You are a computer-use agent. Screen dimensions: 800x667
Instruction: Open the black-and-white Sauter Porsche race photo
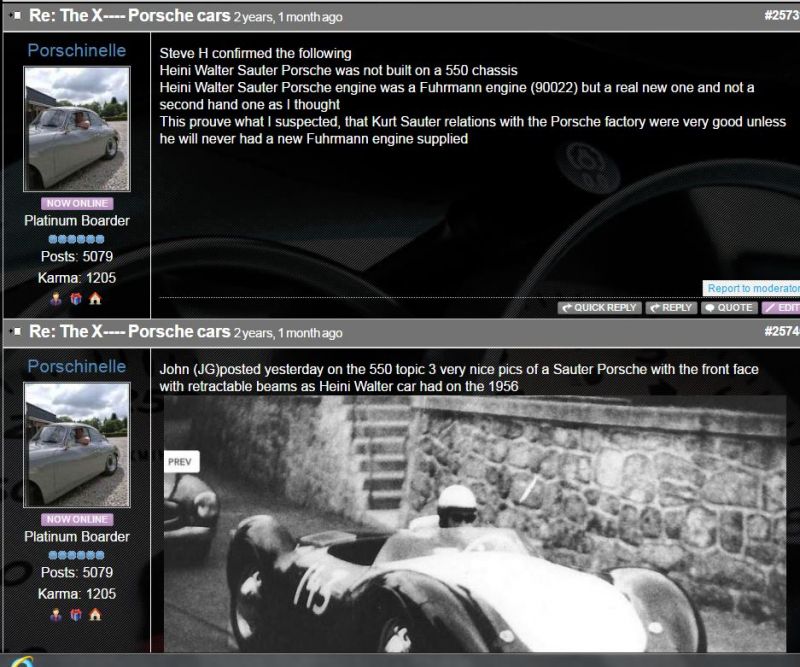coord(474,524)
